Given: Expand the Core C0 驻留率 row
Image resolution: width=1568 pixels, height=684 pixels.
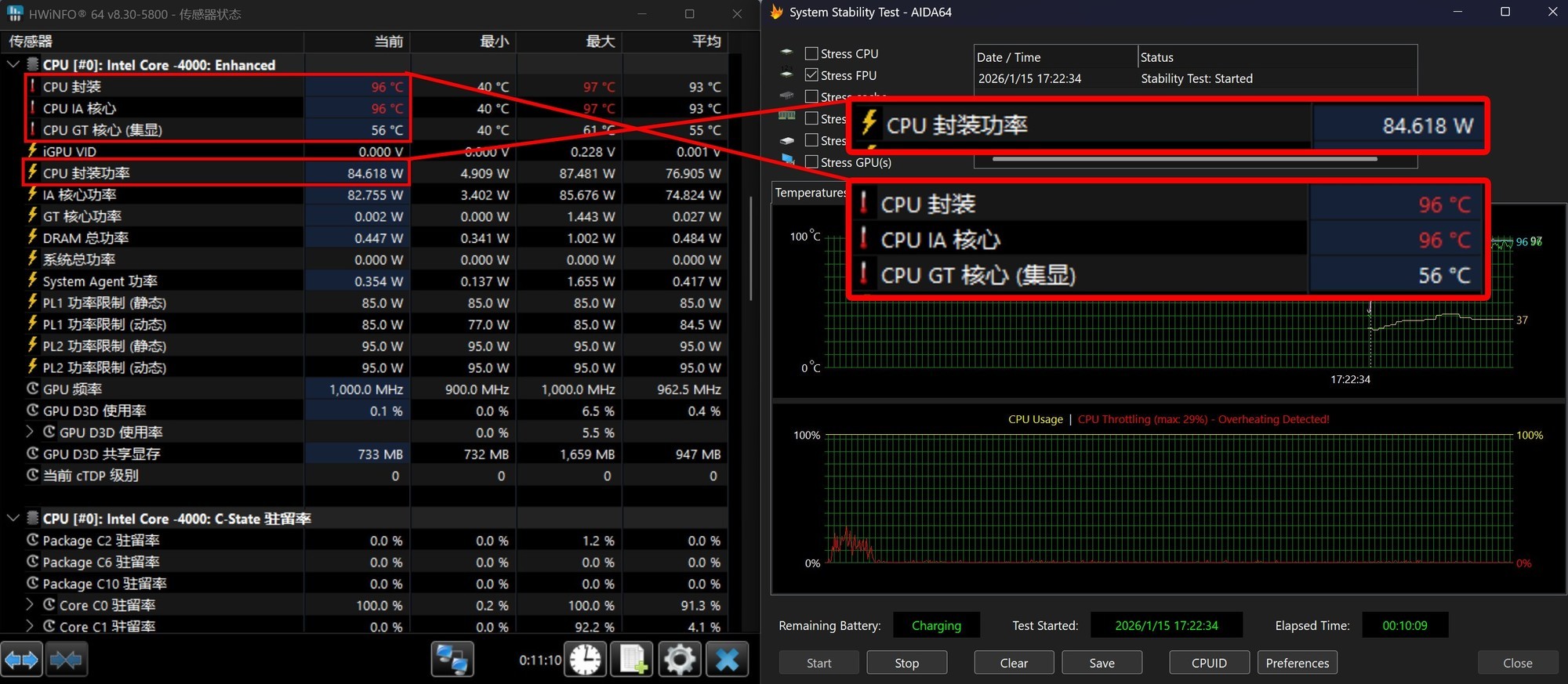Looking at the screenshot, I should [30, 605].
